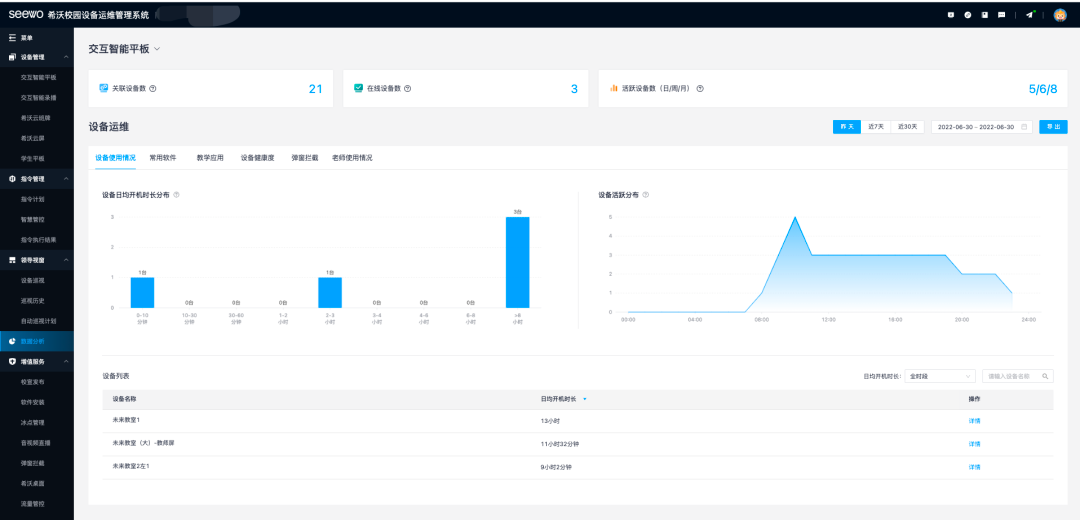The height and width of the screenshot is (520, 1080).
Task: Open the 全时段 daily duration dropdown
Action: pyautogui.click(x=939, y=376)
